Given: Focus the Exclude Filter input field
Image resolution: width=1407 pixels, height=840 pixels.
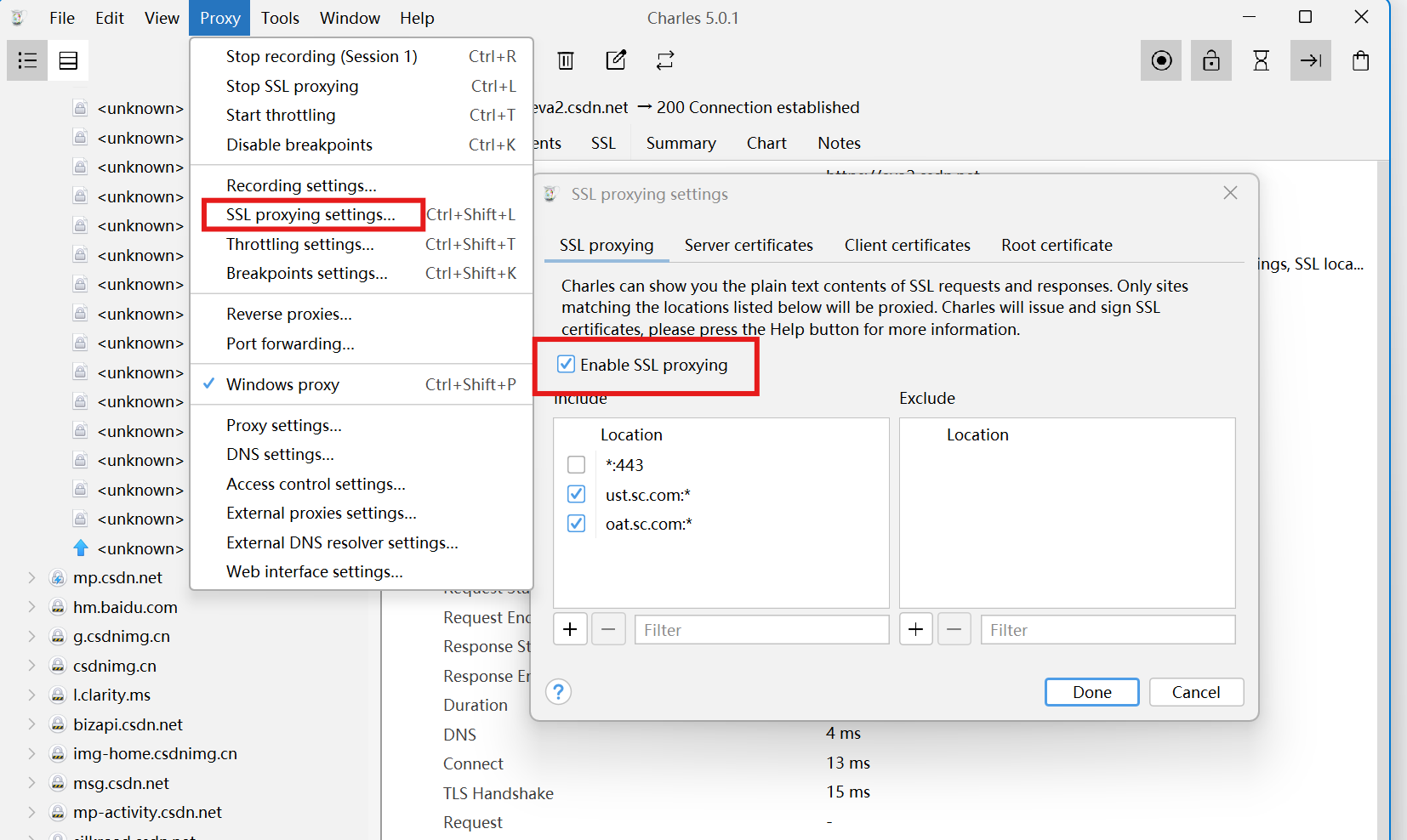Looking at the screenshot, I should point(1108,629).
